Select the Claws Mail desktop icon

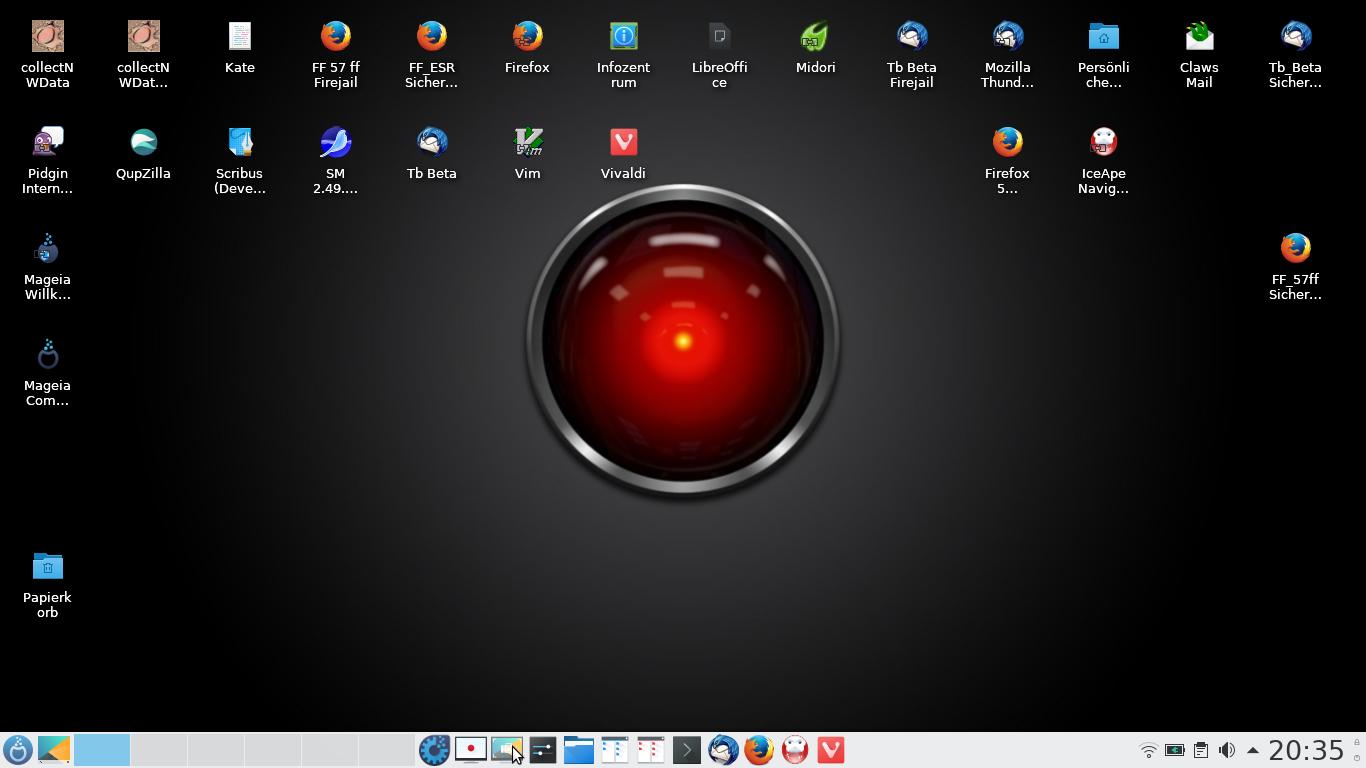pyautogui.click(x=1199, y=54)
